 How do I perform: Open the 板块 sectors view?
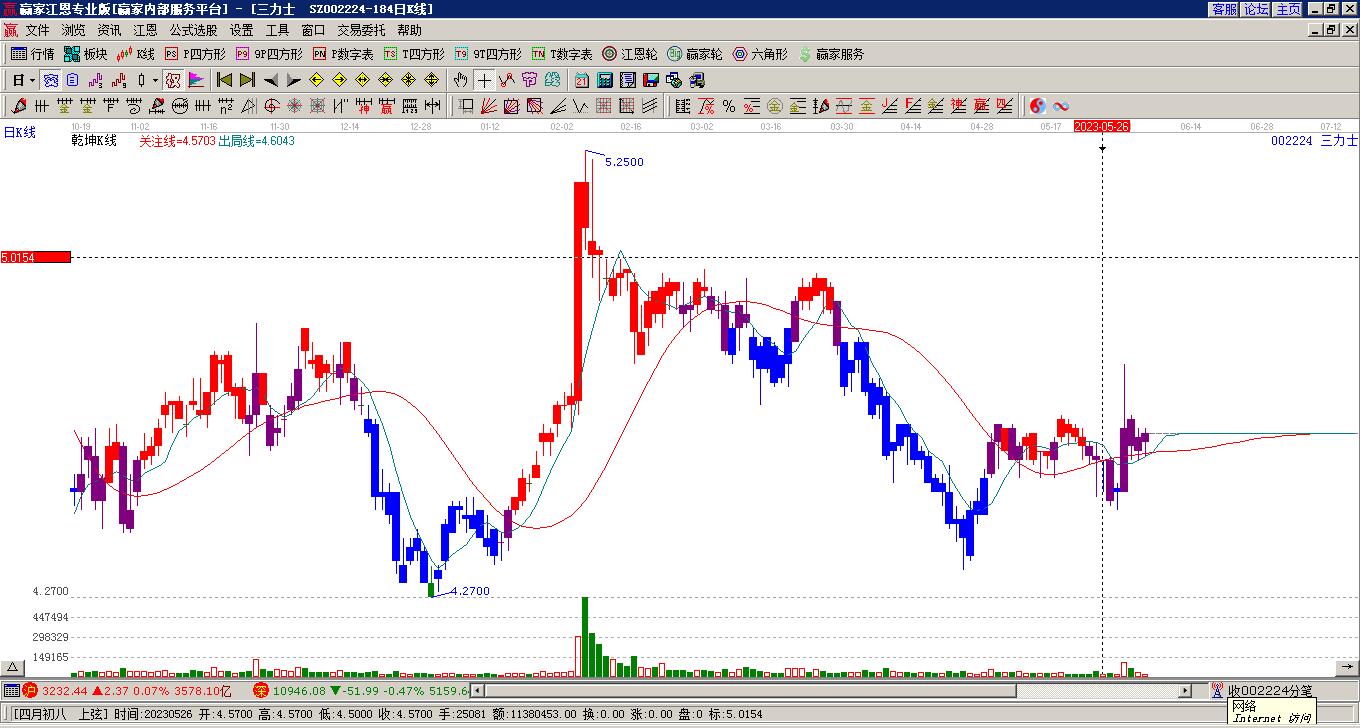[85, 54]
